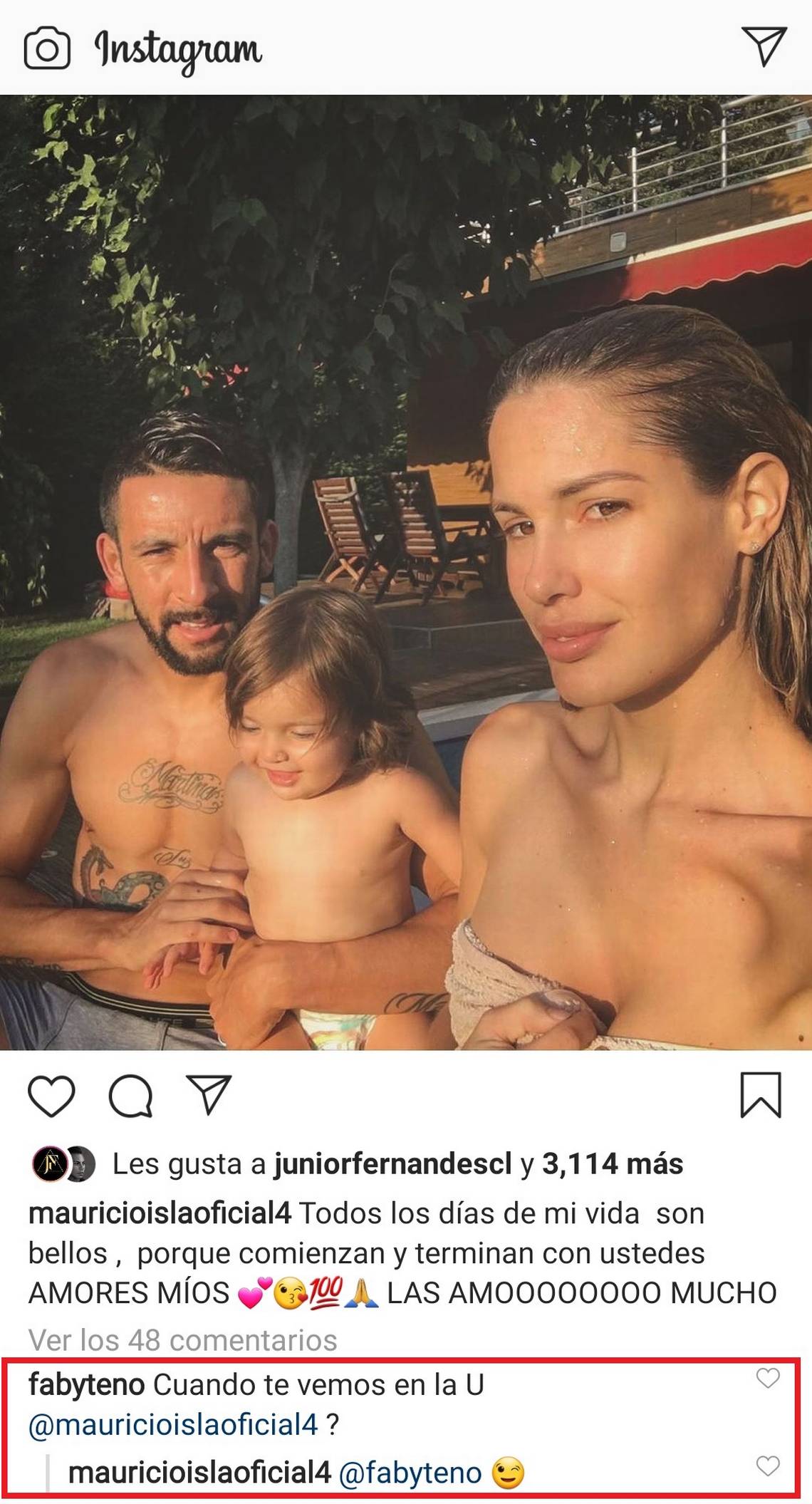Tap the Instagram logo text
812x1504 pixels.
[x=178, y=51]
